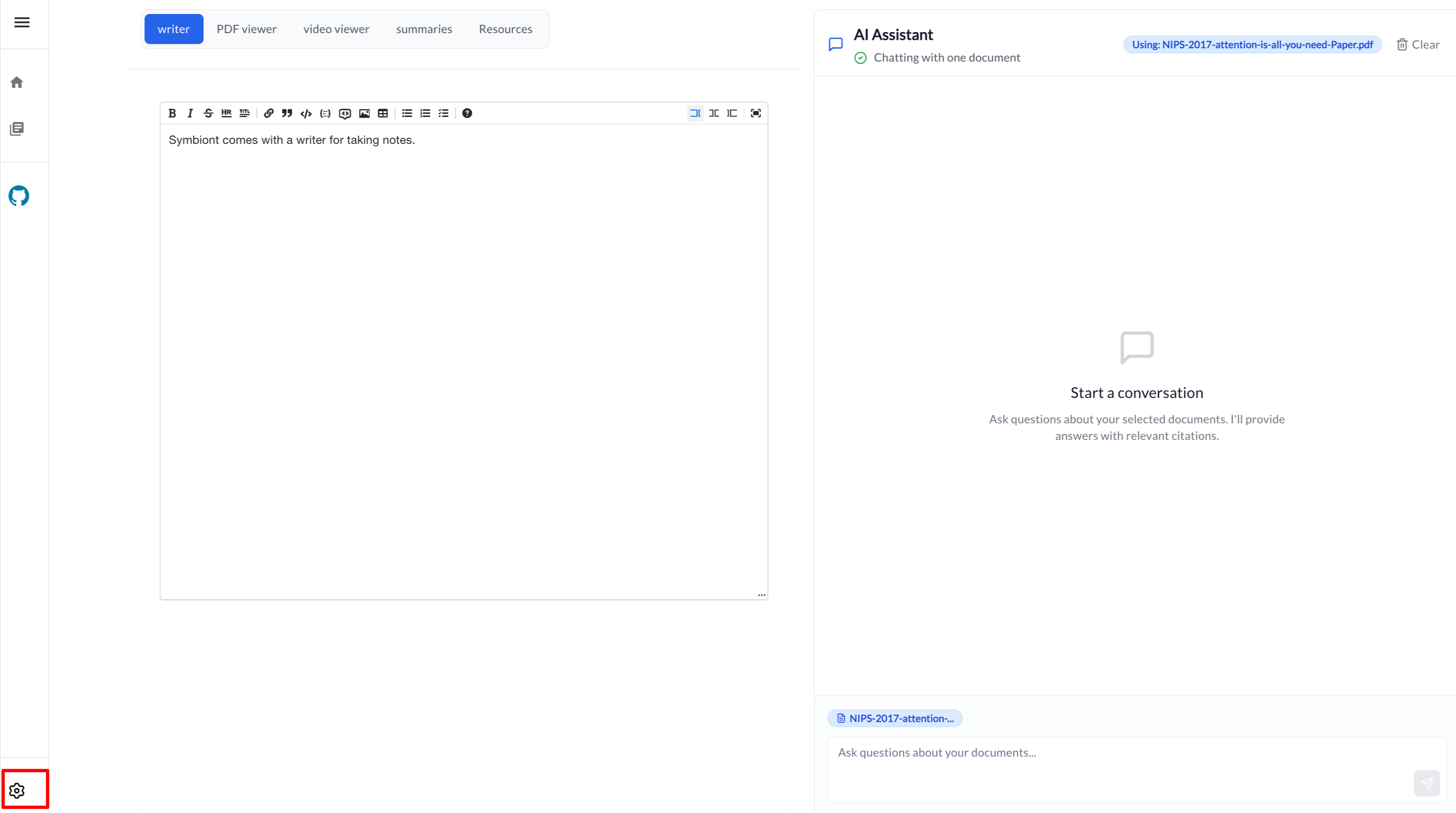Toggle bold formatting in the editor toolbar
The image size is (1456, 813).
point(172,113)
